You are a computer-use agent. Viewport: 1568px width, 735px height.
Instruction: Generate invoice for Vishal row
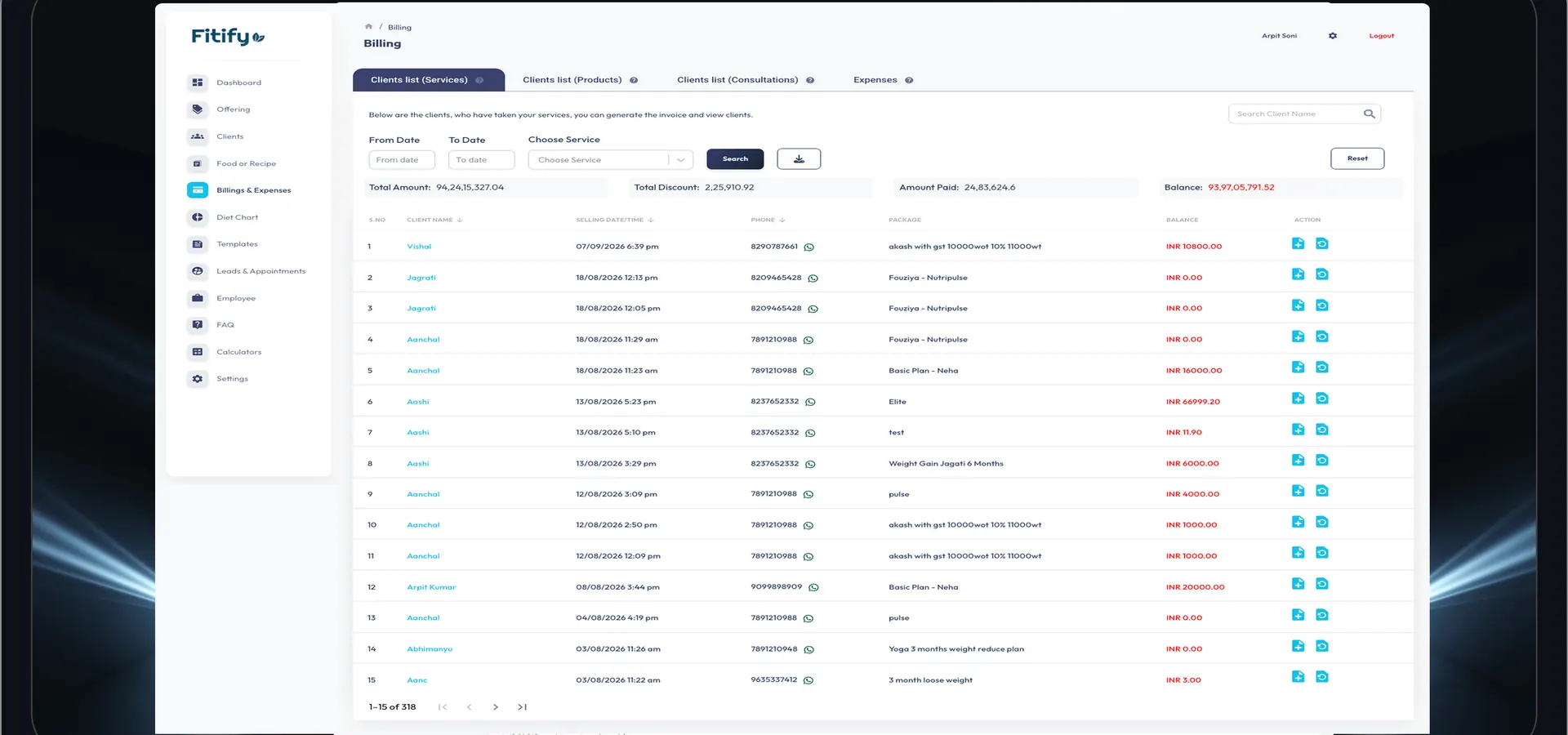coord(1298,243)
